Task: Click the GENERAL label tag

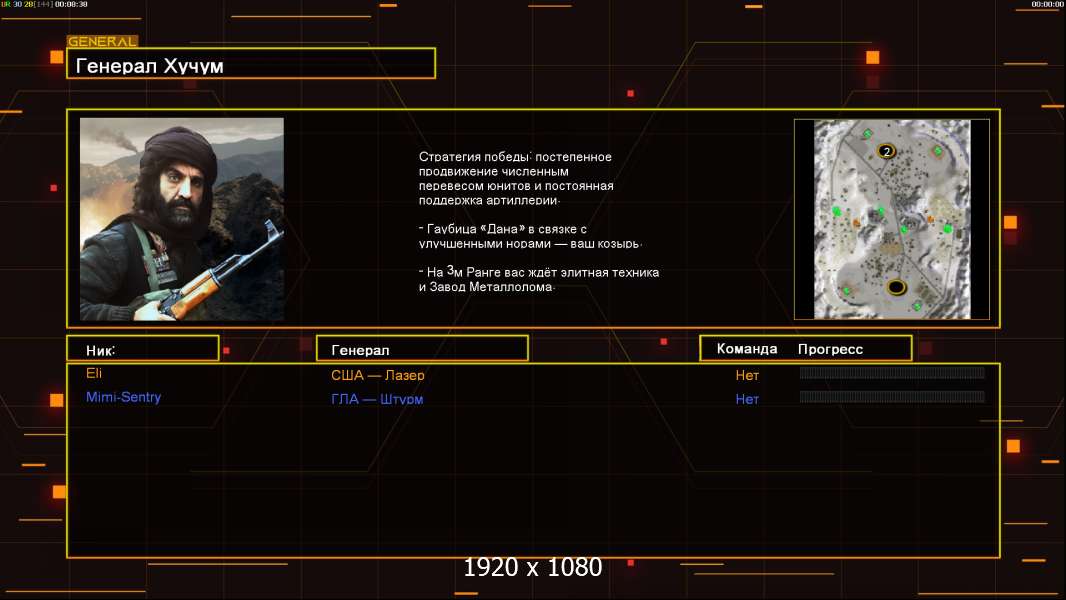Action: (x=103, y=41)
